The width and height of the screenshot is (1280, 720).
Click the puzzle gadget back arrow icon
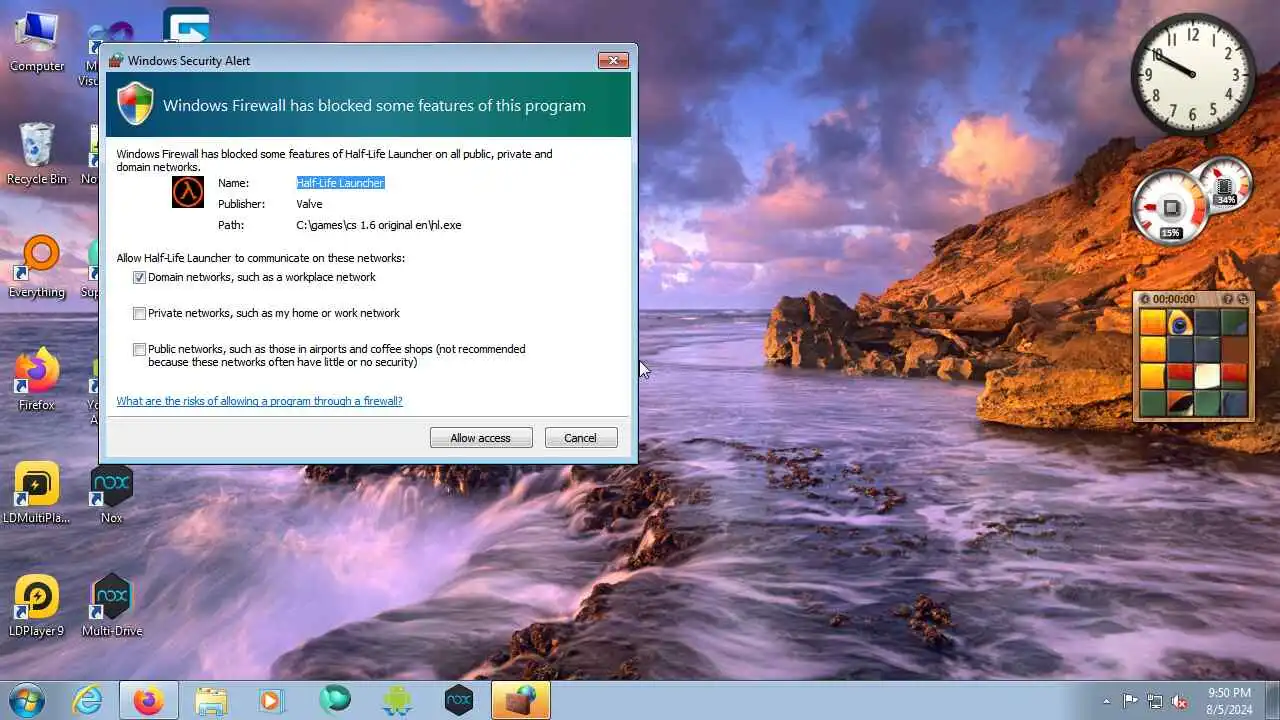[x=1146, y=299]
